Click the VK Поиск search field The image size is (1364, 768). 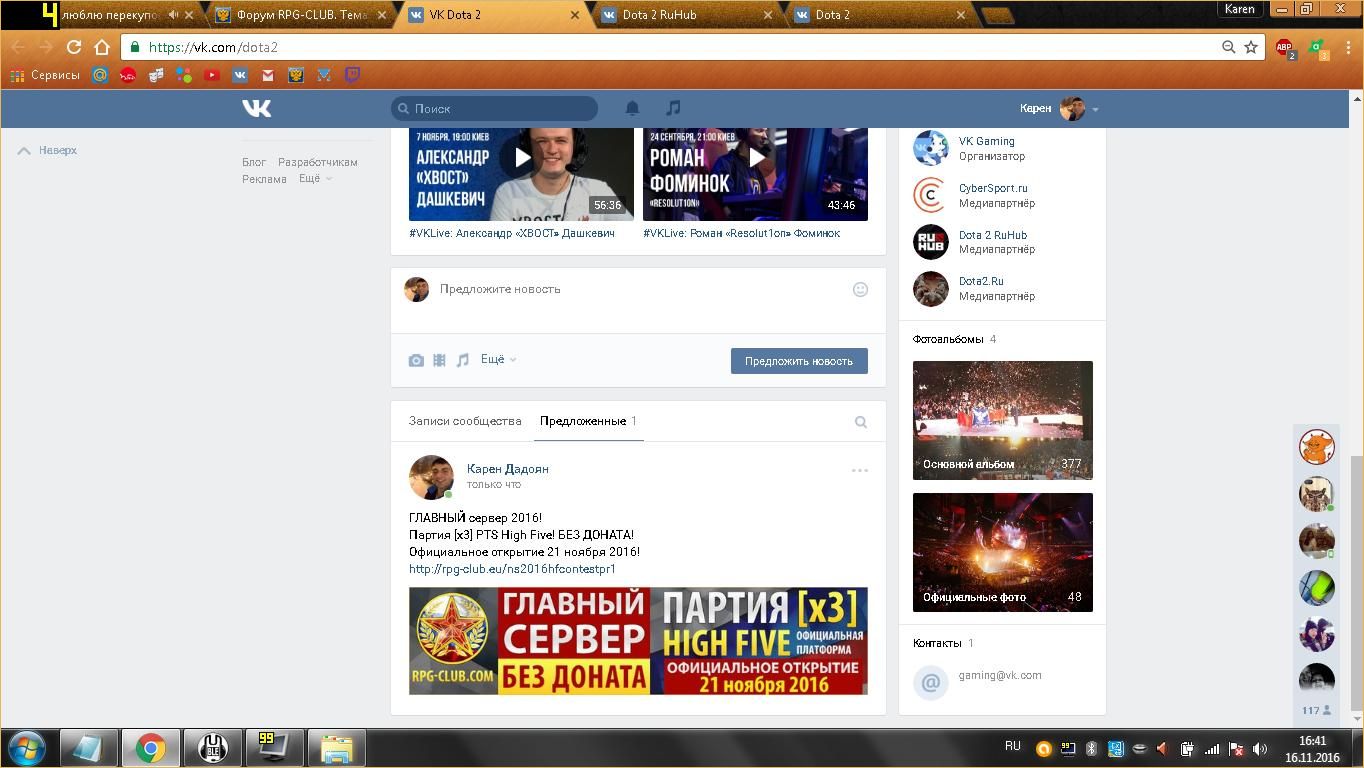pos(495,108)
